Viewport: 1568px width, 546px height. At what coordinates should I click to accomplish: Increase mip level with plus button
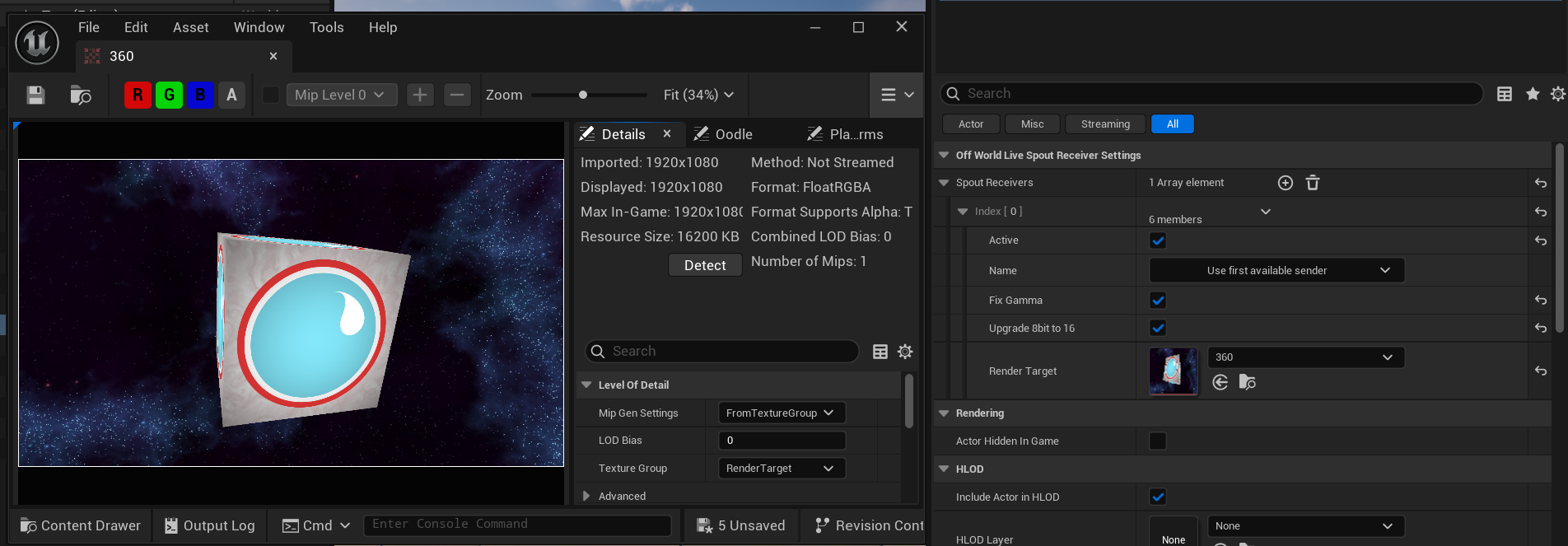click(420, 95)
